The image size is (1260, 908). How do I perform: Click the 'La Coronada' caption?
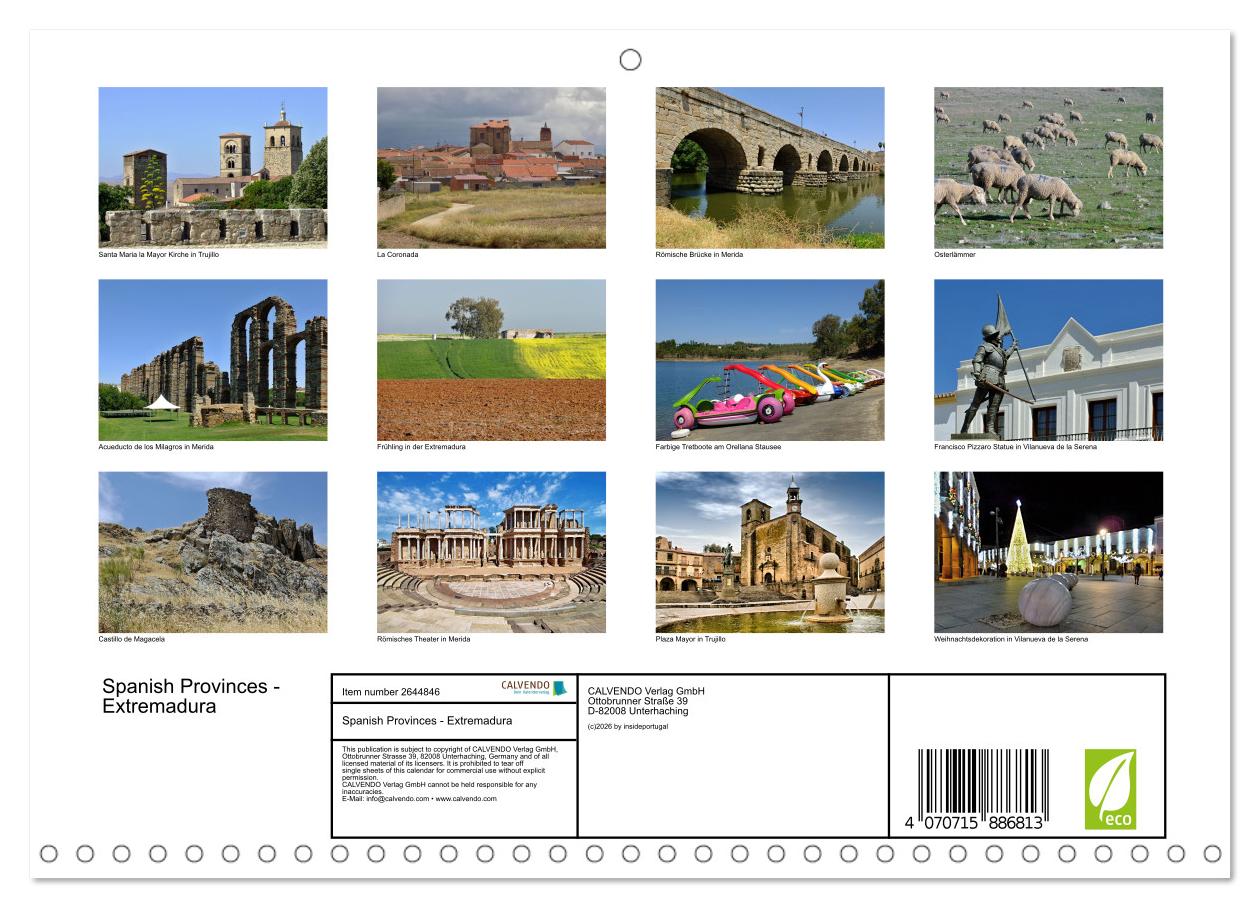tap(398, 255)
